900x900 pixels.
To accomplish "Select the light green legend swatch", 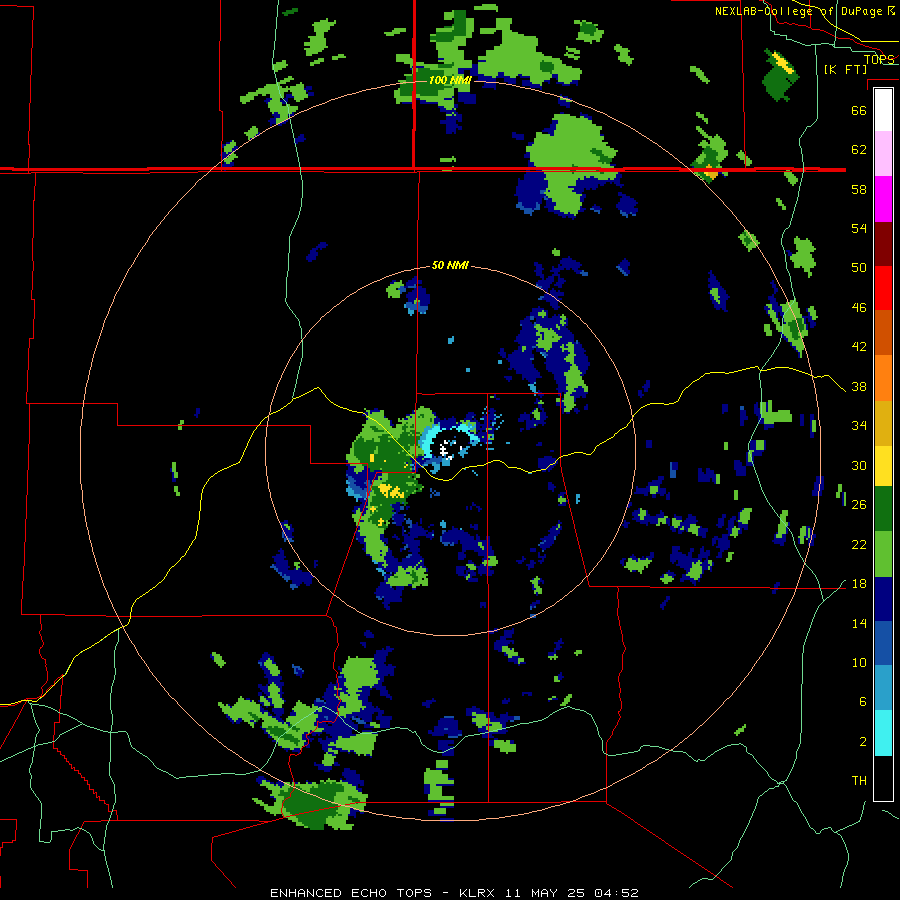I will point(883,554).
